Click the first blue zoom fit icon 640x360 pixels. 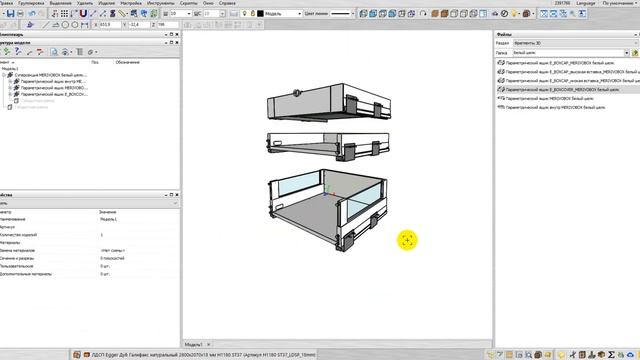pyautogui.click(x=544, y=13)
